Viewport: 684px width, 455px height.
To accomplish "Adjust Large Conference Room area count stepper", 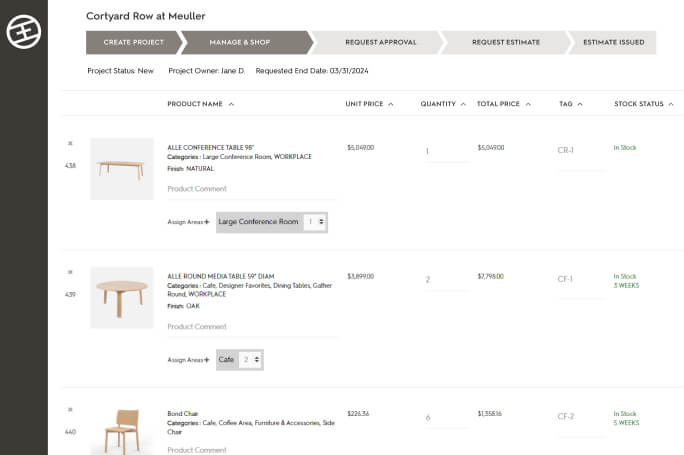I will 322,222.
